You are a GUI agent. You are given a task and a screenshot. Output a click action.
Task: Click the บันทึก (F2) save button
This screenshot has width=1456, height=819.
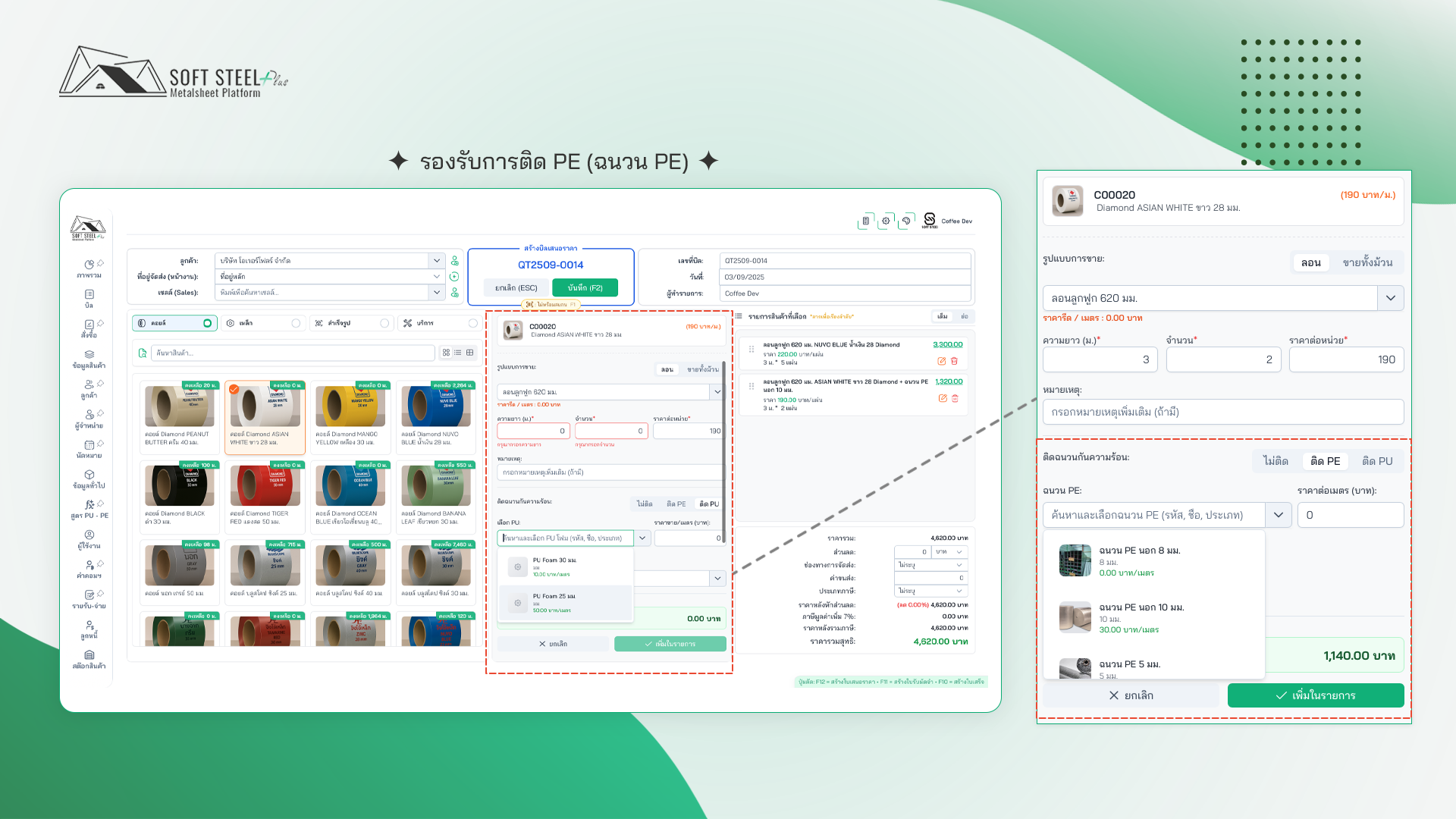coord(586,287)
